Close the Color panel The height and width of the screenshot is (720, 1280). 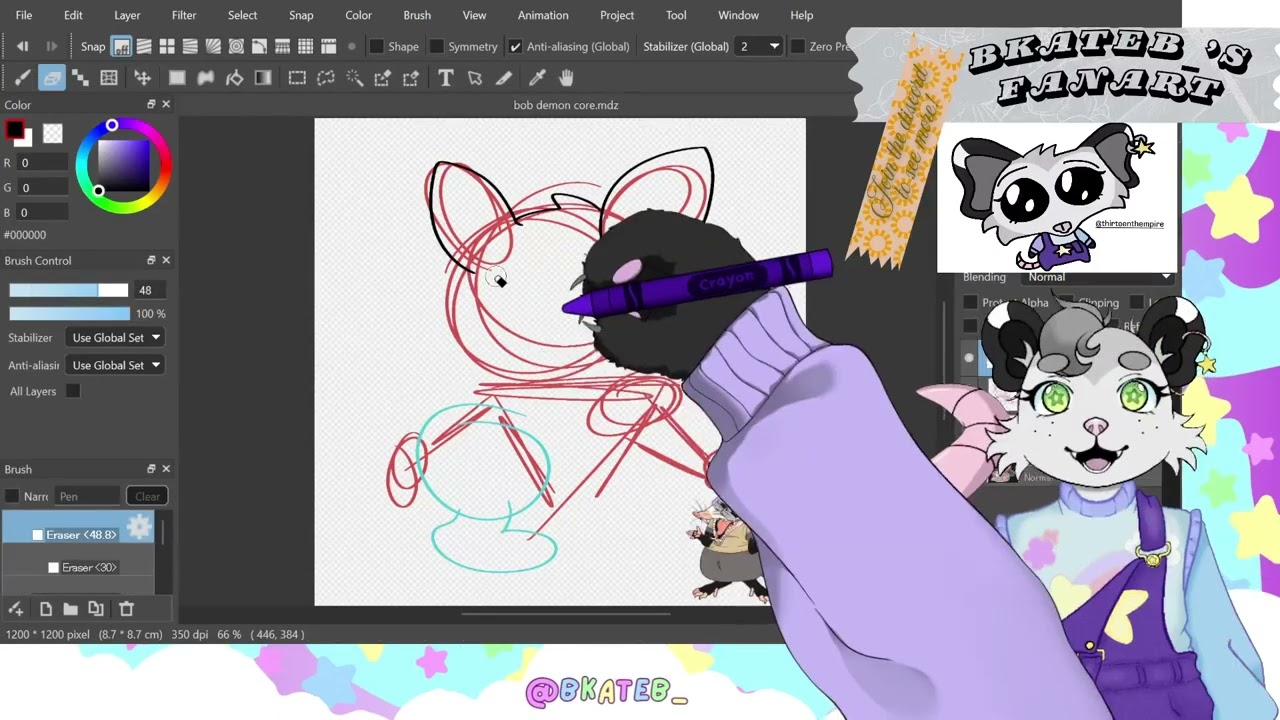click(166, 104)
